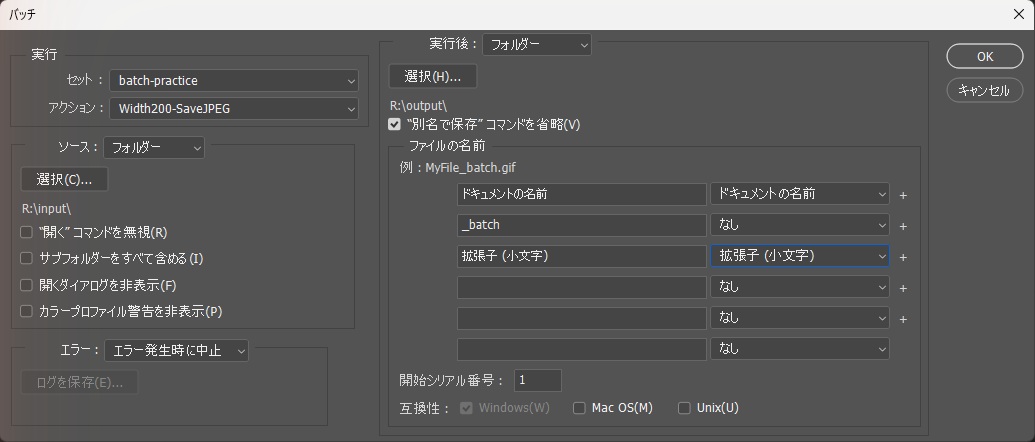Enable Unix(U) compatibility checkbox
1035x442 pixels.
[x=684, y=408]
